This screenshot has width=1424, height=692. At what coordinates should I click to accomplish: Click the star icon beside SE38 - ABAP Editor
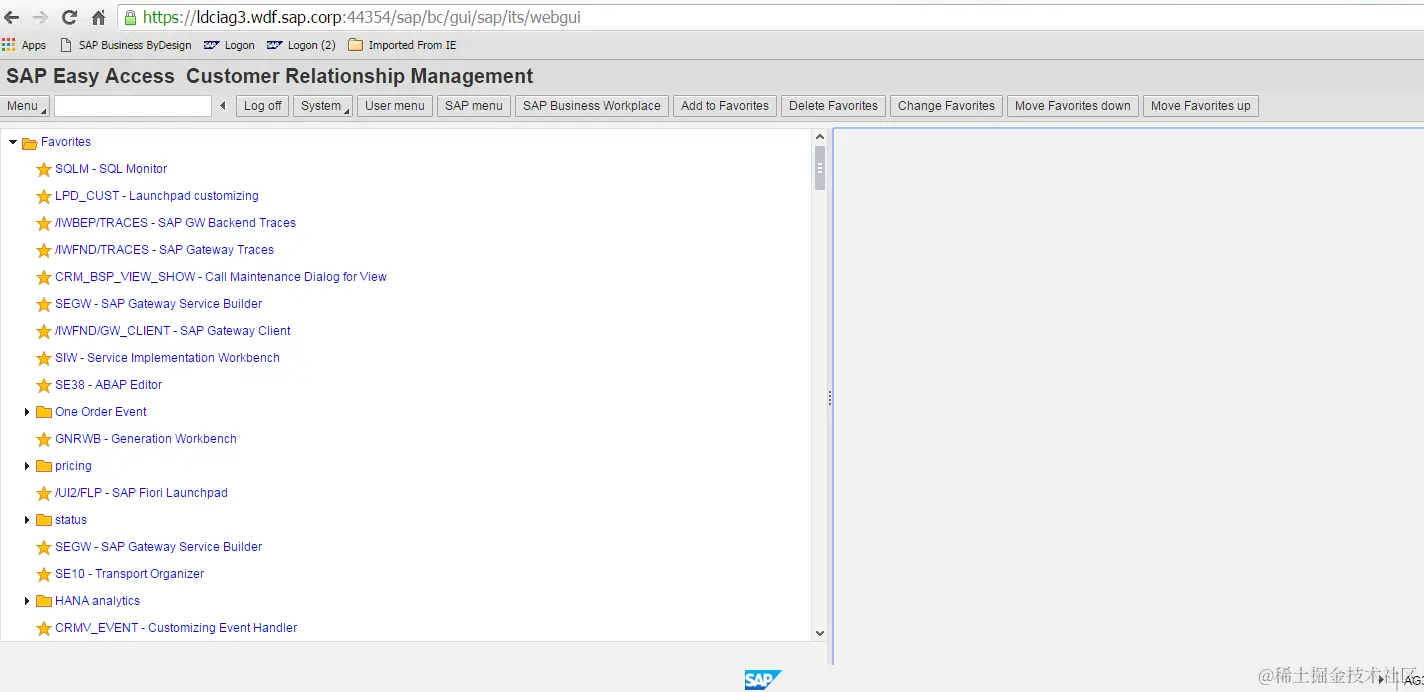tap(44, 386)
